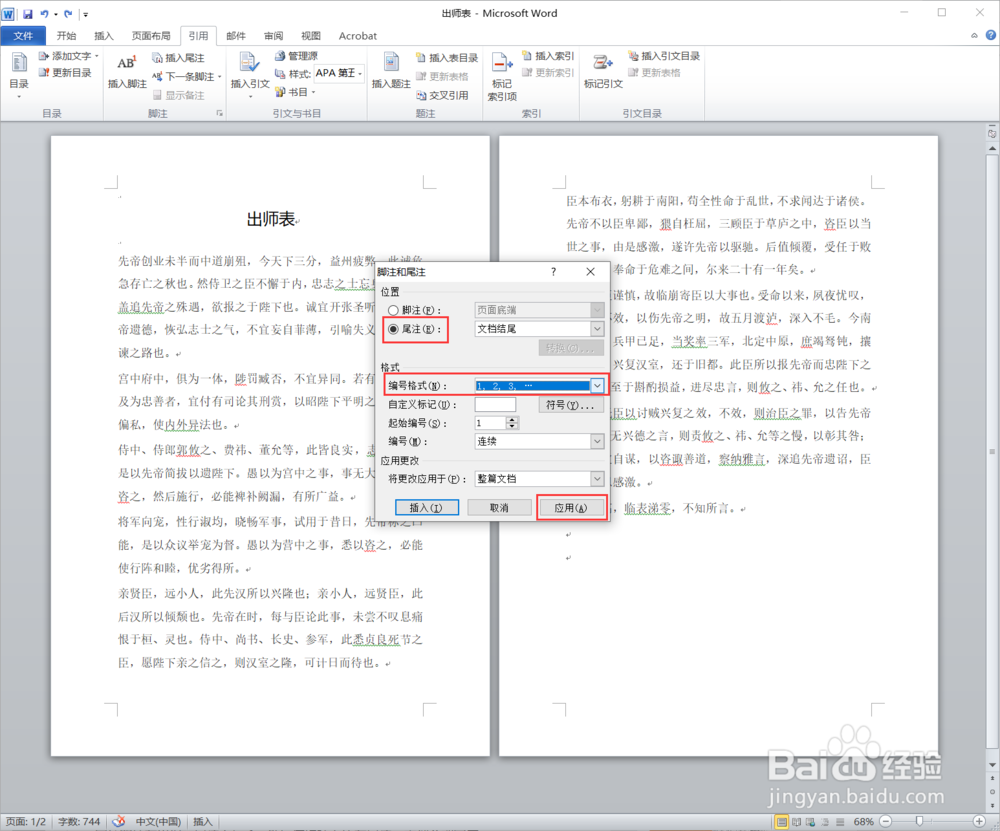Switch to the Insert (插入) tab
1000x831 pixels.
coord(103,36)
